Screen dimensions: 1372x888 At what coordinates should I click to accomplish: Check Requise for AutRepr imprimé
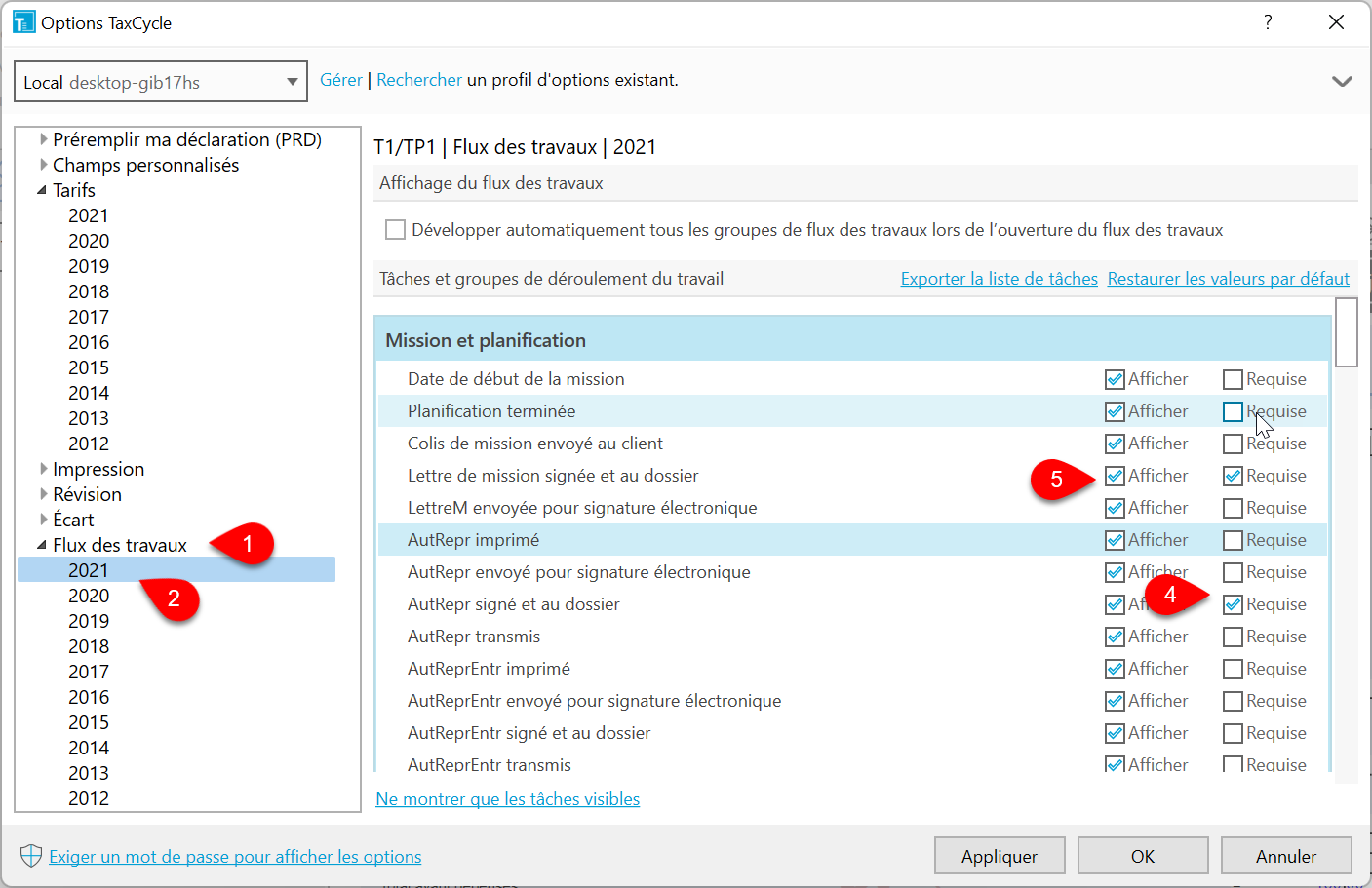[x=1233, y=540]
